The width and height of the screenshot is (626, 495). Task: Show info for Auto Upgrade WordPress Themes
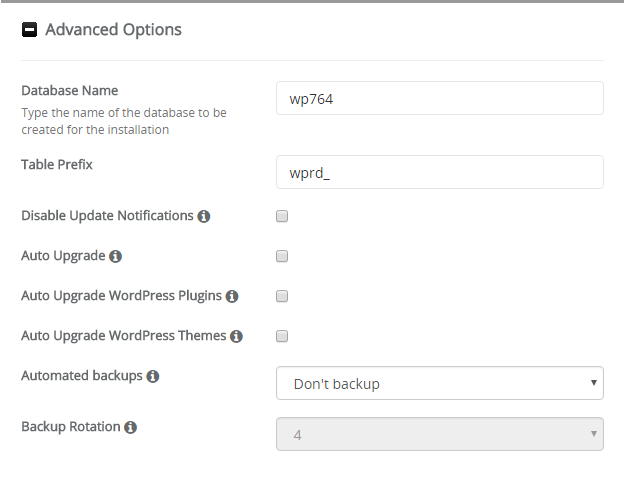(236, 336)
